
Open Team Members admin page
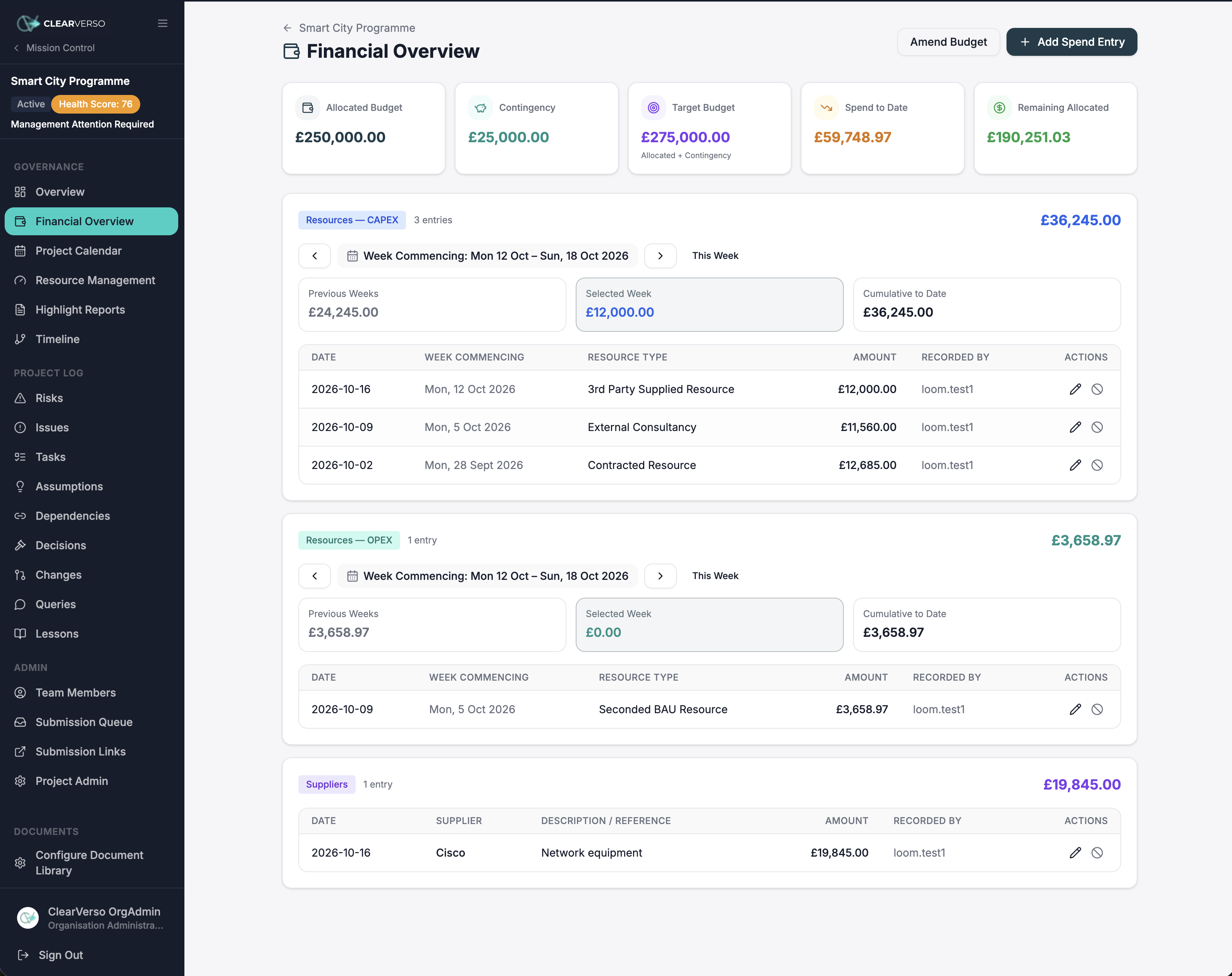91,693
